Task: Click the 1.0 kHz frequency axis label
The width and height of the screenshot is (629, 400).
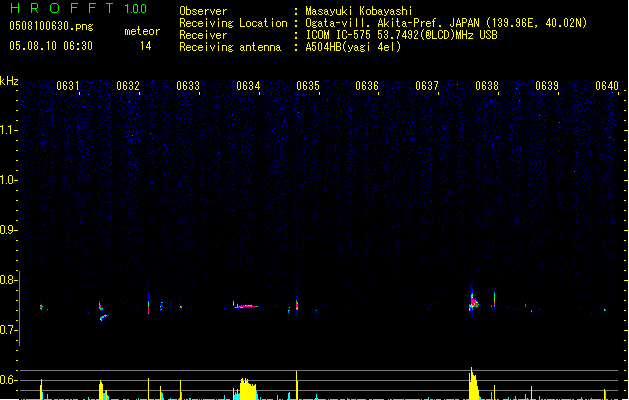Action: click(9, 180)
